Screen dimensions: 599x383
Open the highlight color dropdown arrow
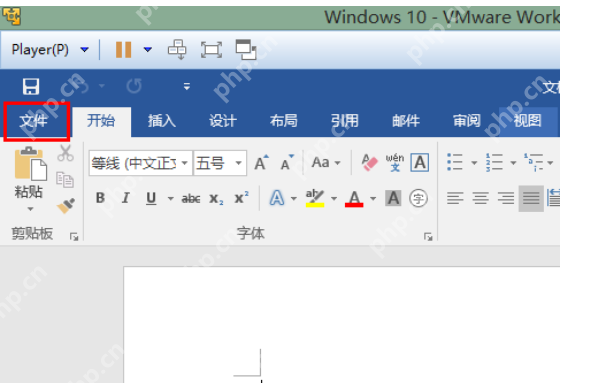coord(334,199)
